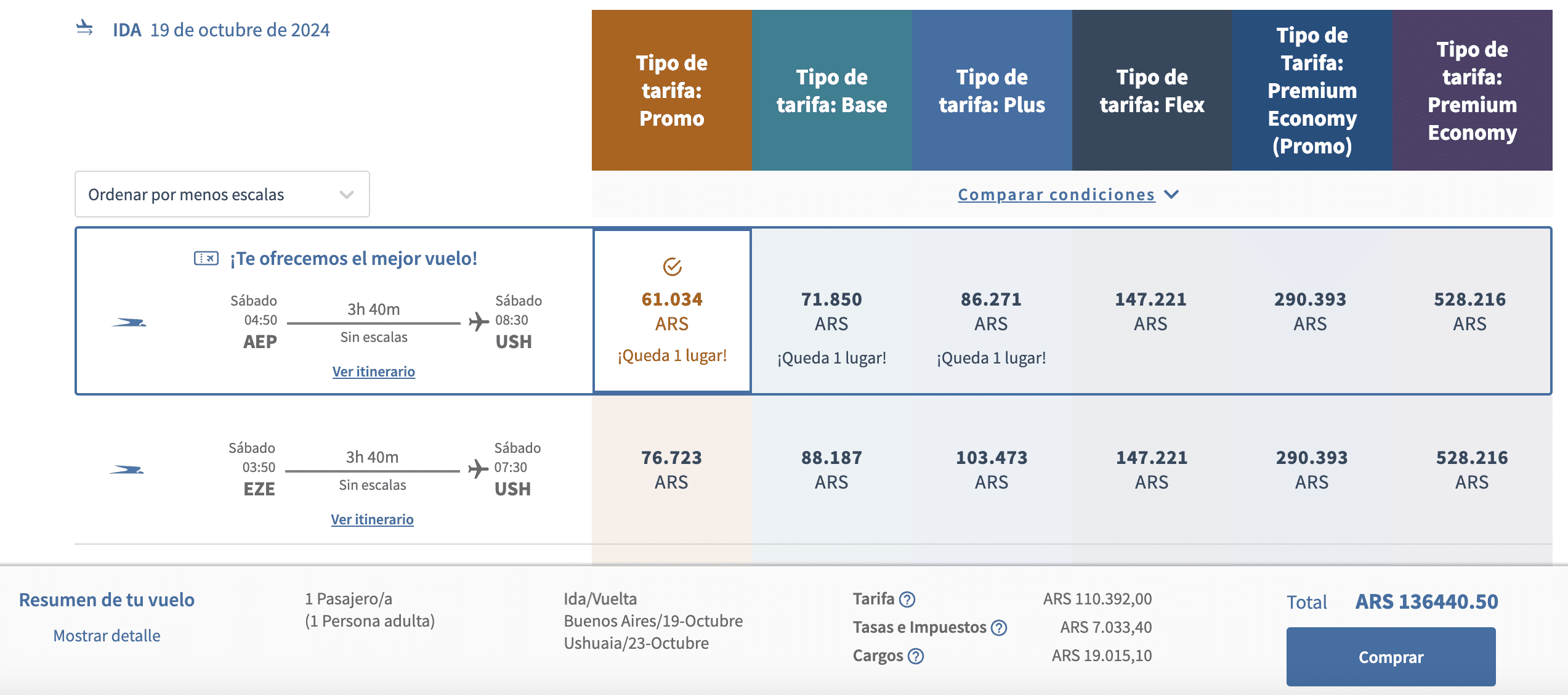Click the ticket icon beside best flight banner
This screenshot has width=1568, height=695.
pyautogui.click(x=206, y=258)
